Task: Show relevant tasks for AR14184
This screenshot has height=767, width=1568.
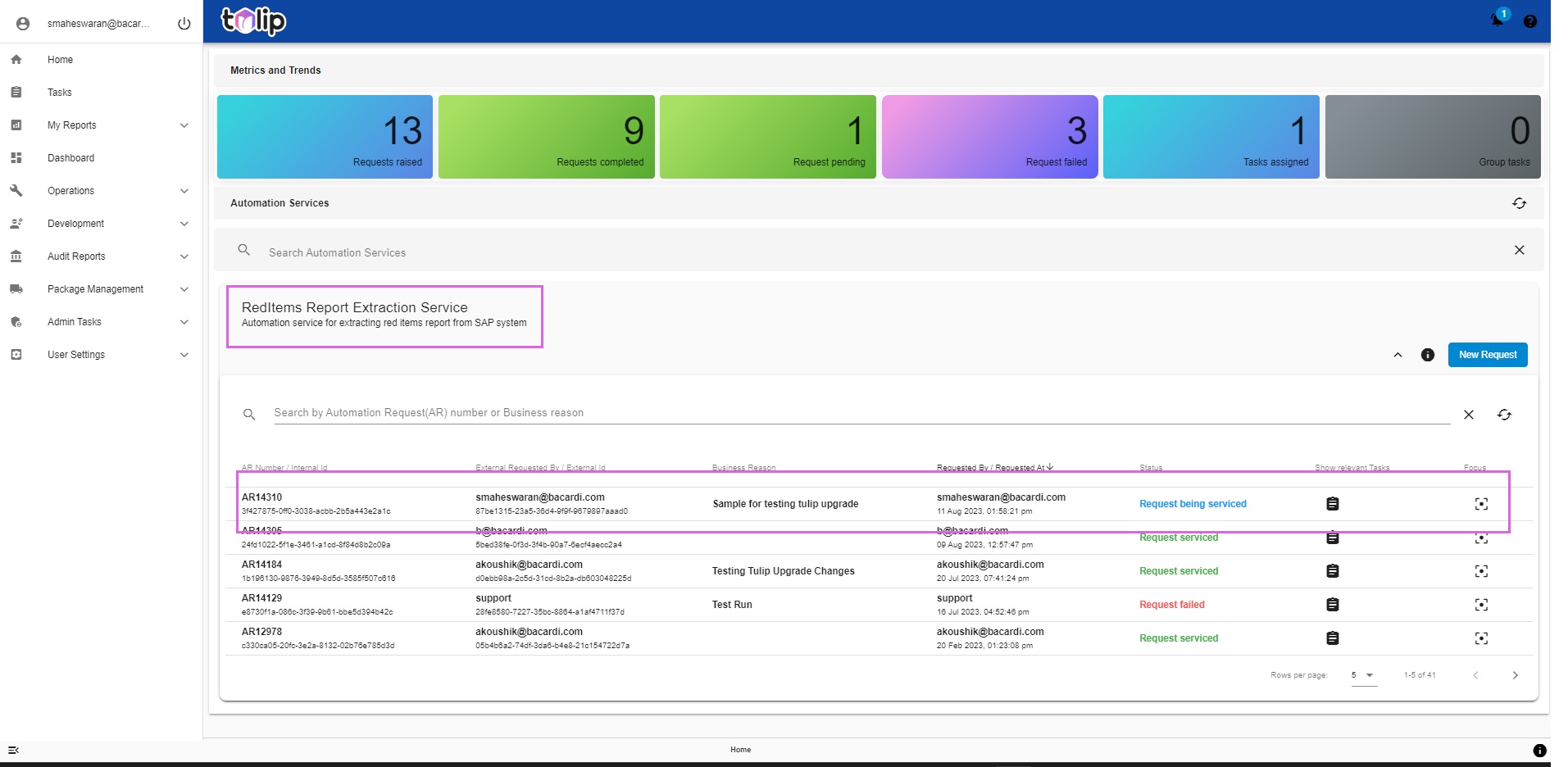Action: pos(1333,571)
